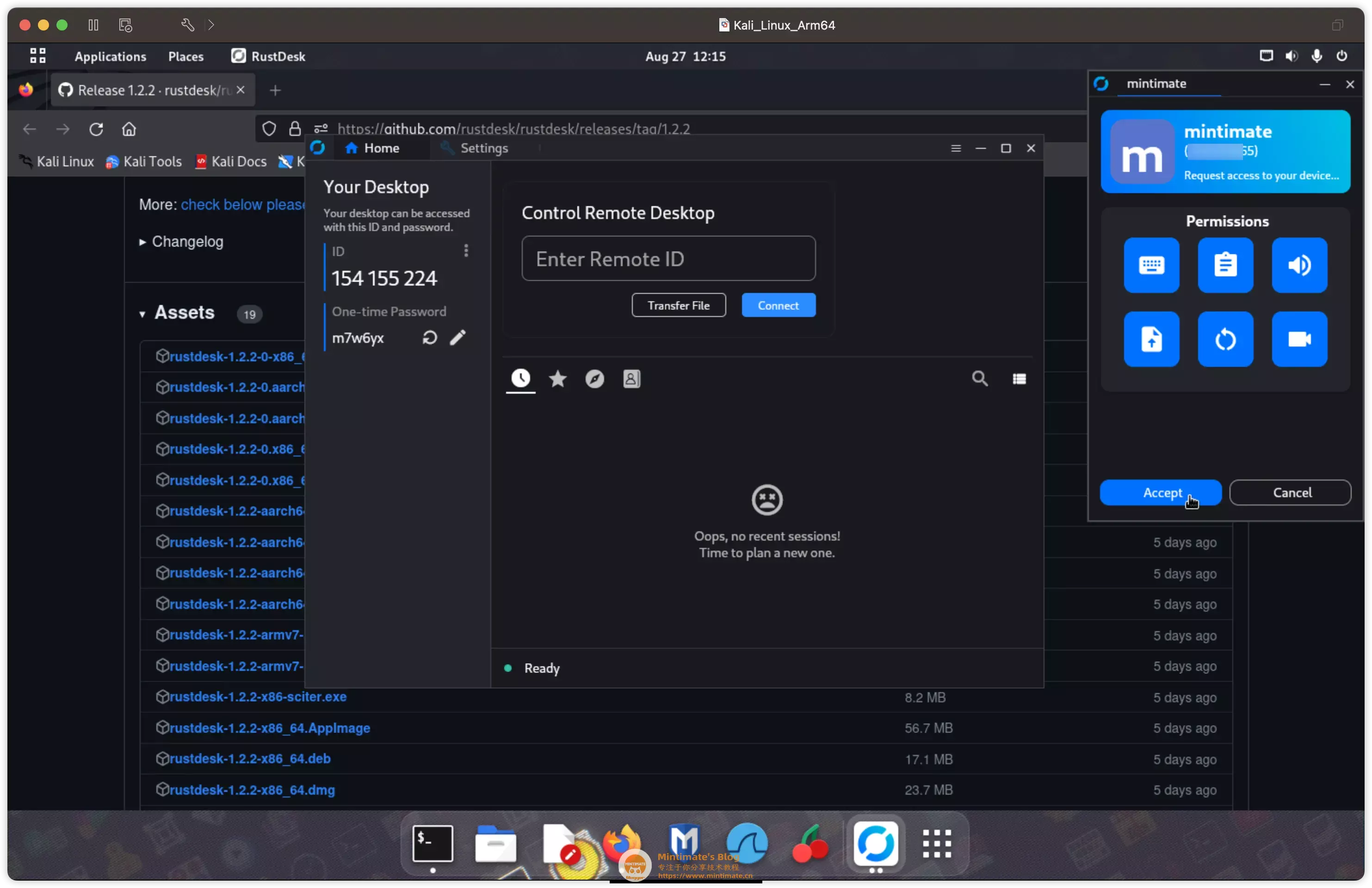Viewport: 1372px width, 888px height.
Task: Show recent sessions clock tab
Action: pos(520,379)
